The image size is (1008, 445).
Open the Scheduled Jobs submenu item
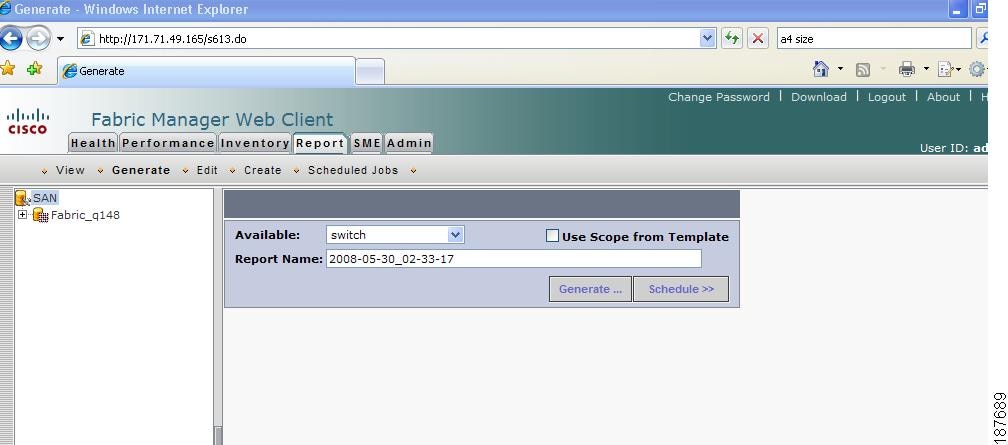pos(353,170)
